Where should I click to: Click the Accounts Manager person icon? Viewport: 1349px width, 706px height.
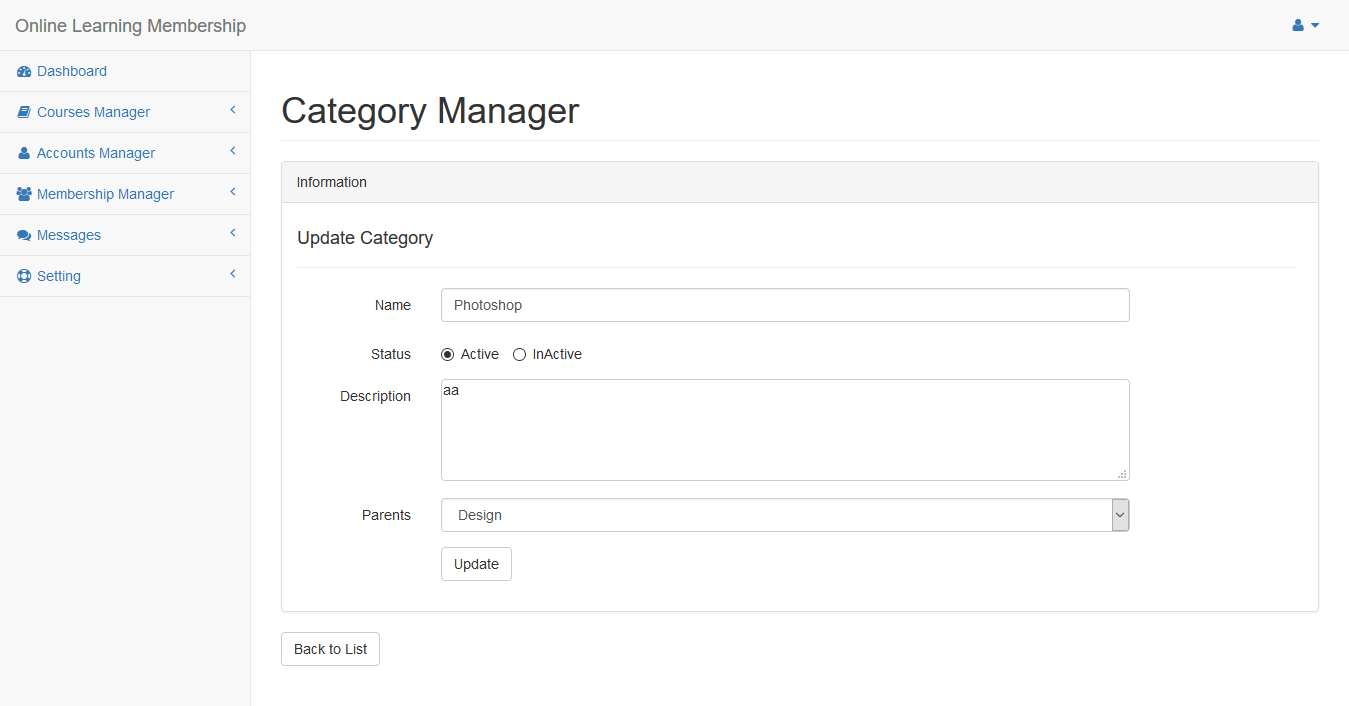pos(24,154)
